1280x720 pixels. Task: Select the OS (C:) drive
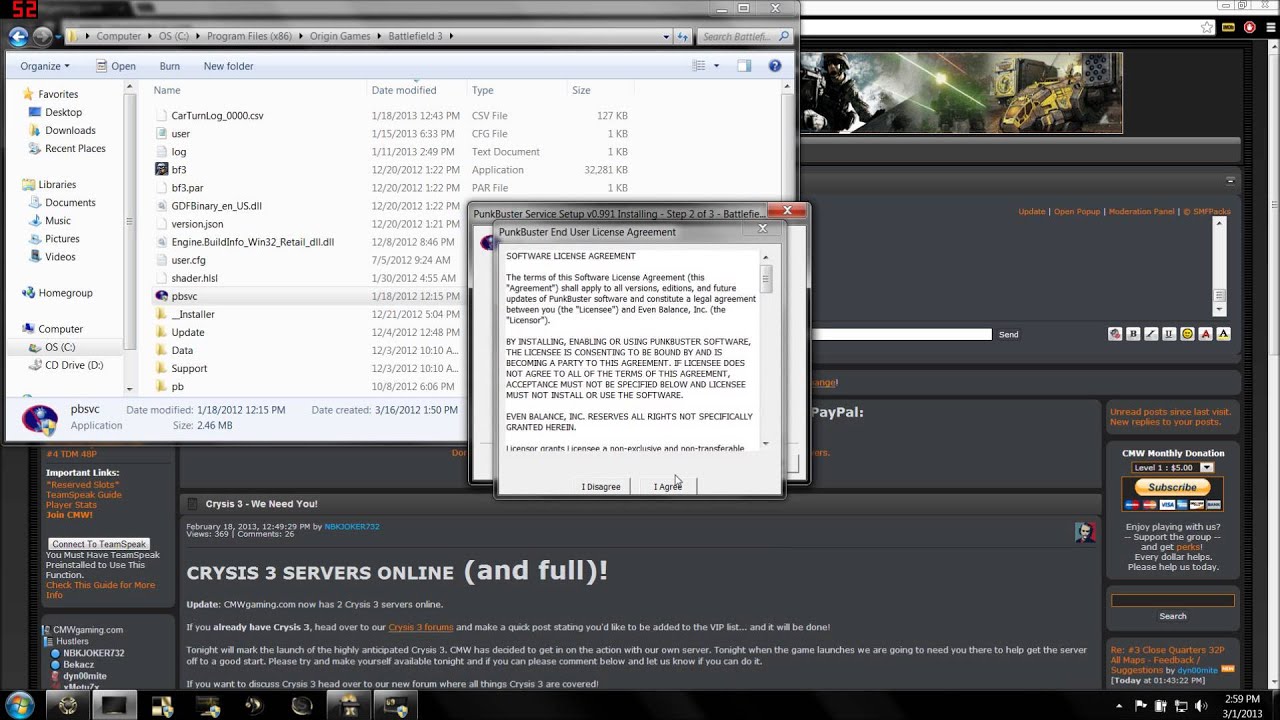60,347
